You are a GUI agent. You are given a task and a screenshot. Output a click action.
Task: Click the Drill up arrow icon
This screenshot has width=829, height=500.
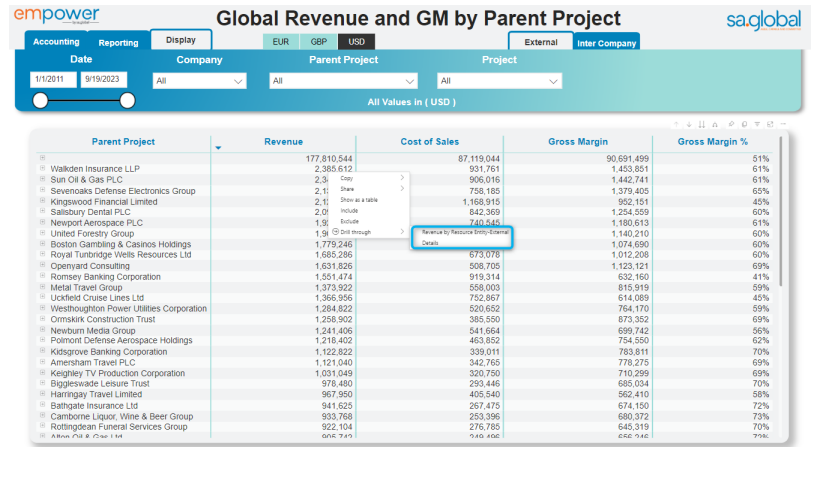click(676, 124)
